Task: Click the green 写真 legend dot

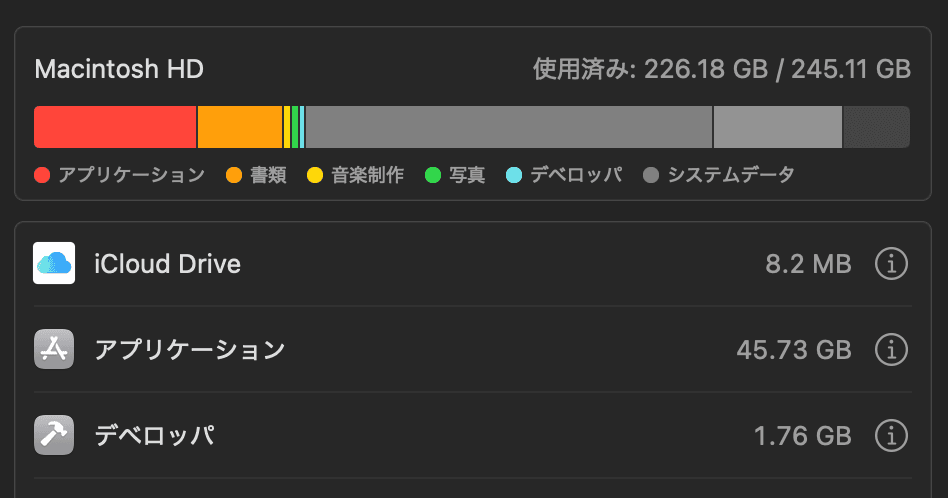Action: click(x=433, y=176)
